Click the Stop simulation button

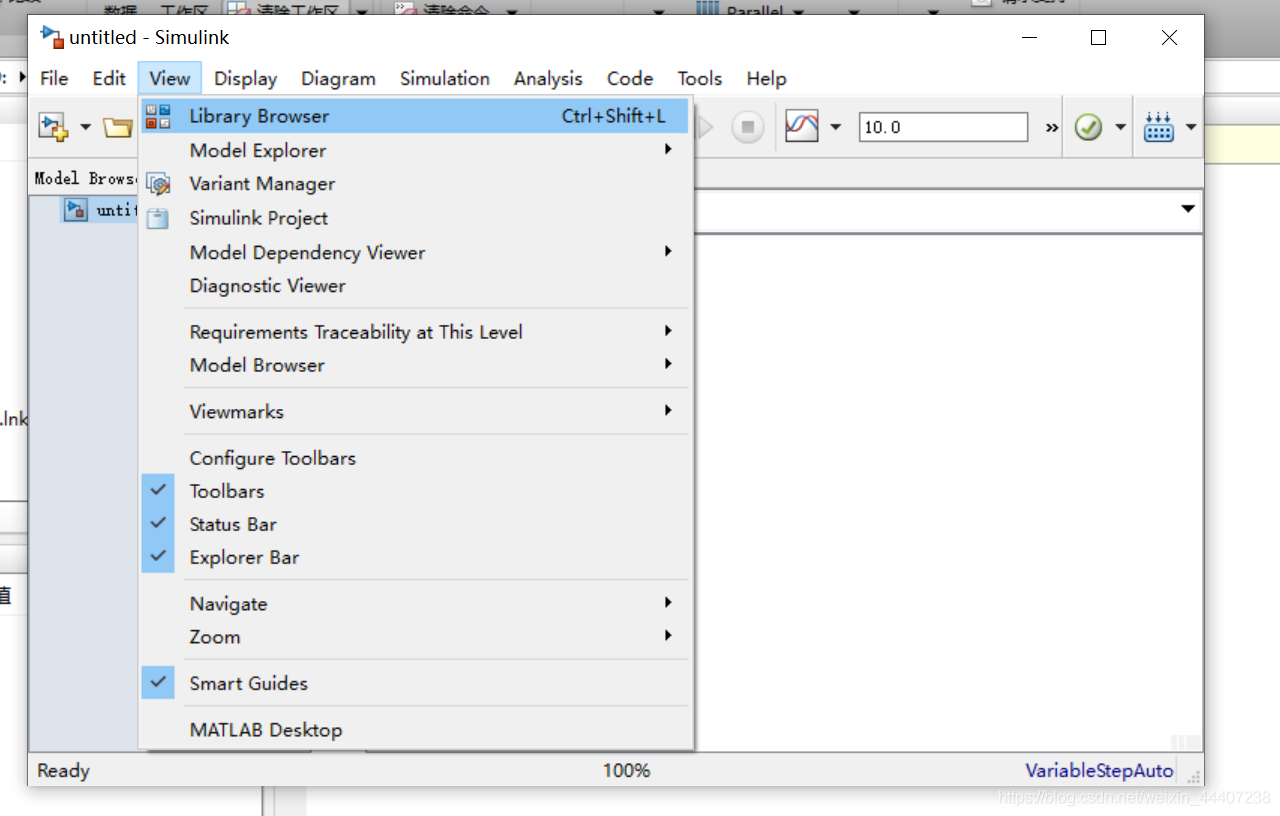(748, 127)
